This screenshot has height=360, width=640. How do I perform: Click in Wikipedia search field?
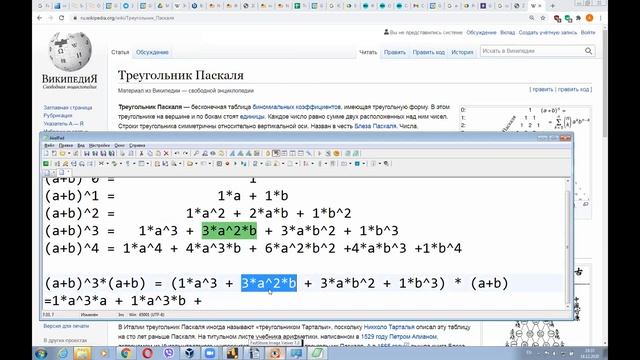point(531,51)
